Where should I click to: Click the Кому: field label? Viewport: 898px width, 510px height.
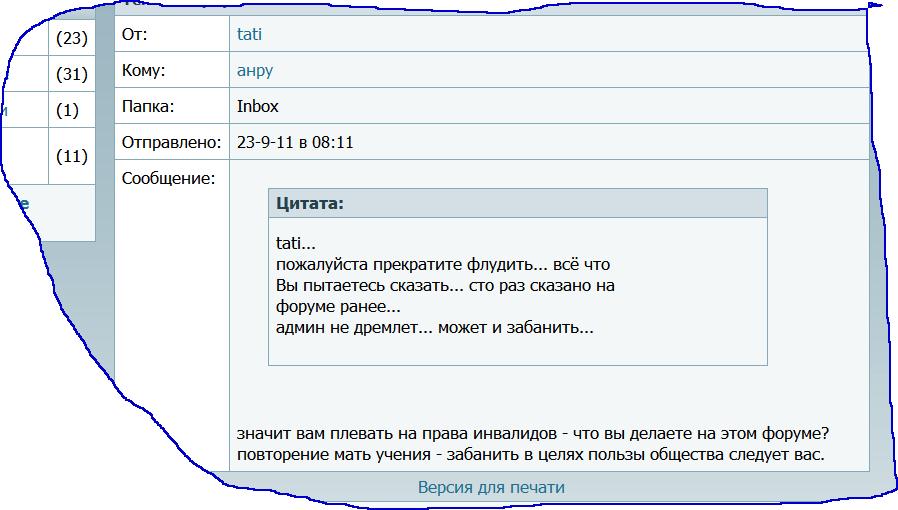pyautogui.click(x=143, y=71)
